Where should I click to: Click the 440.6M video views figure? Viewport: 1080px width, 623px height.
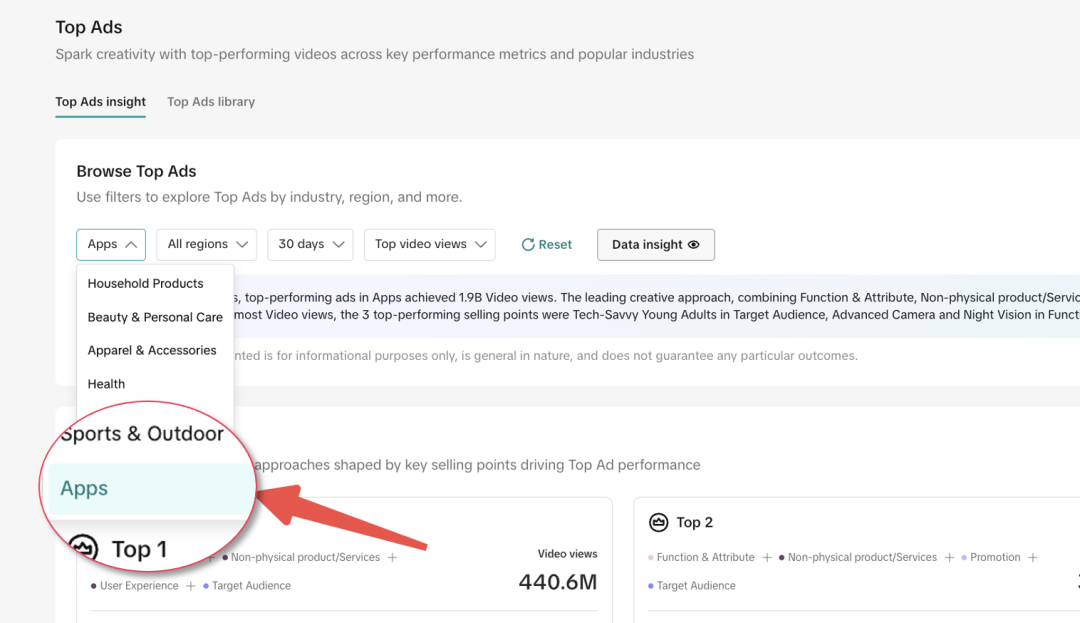557,581
